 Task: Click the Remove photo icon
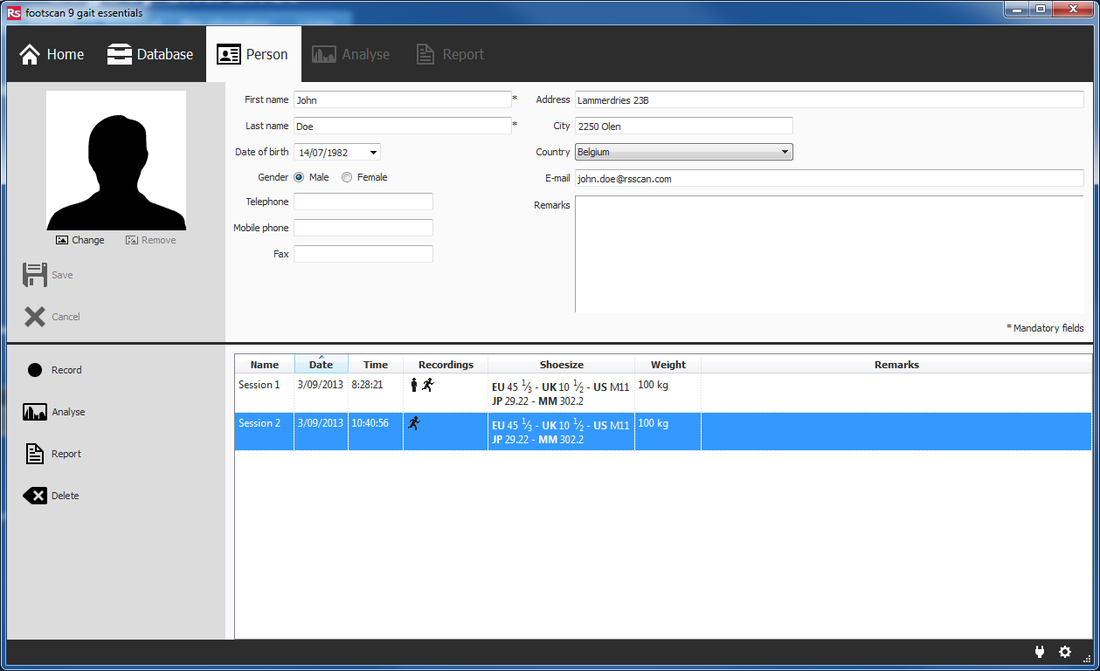click(132, 240)
